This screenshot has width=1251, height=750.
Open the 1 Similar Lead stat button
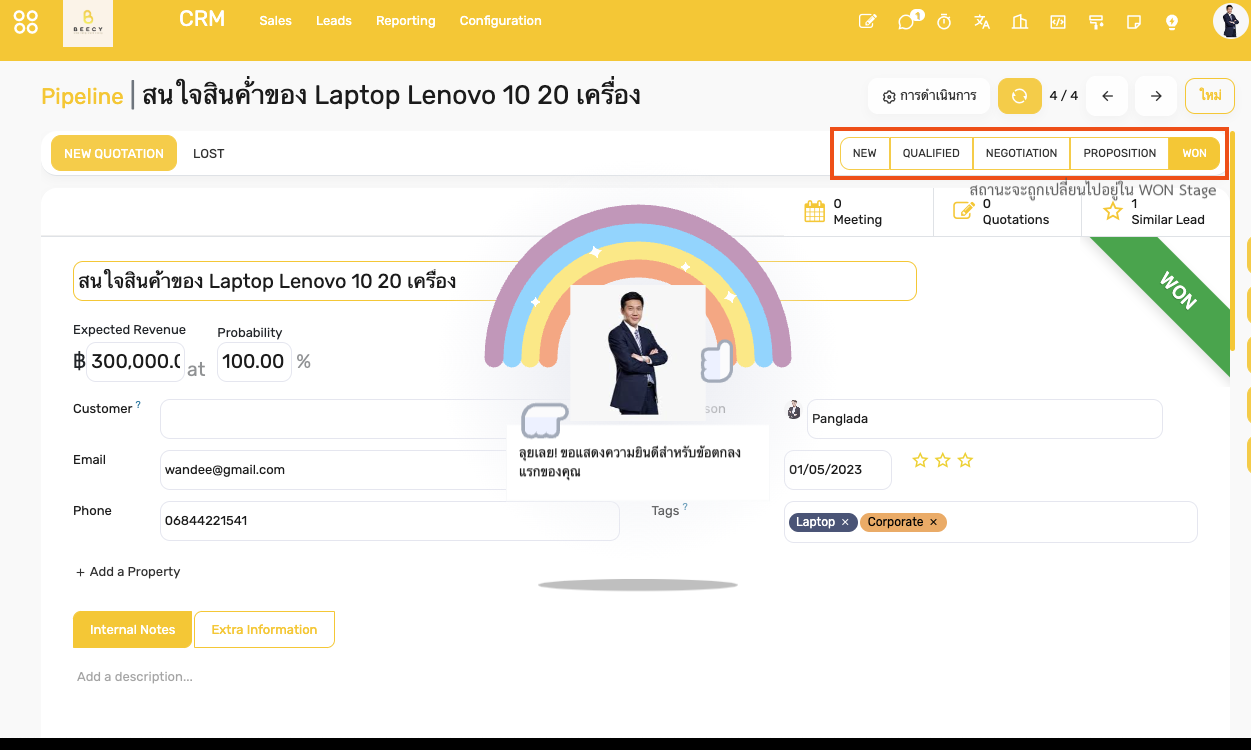[1155, 211]
